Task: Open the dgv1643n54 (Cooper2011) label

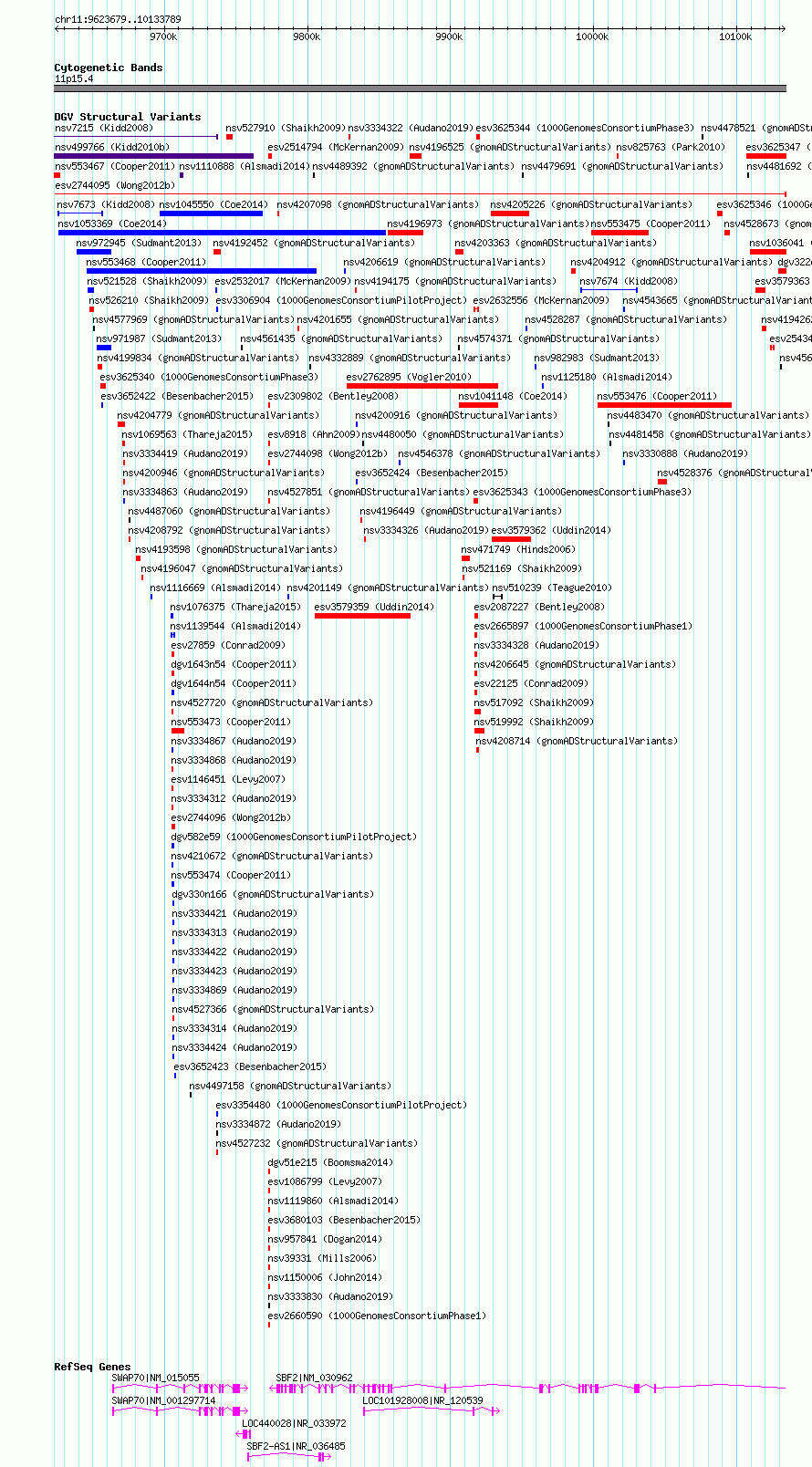Action: [x=234, y=664]
